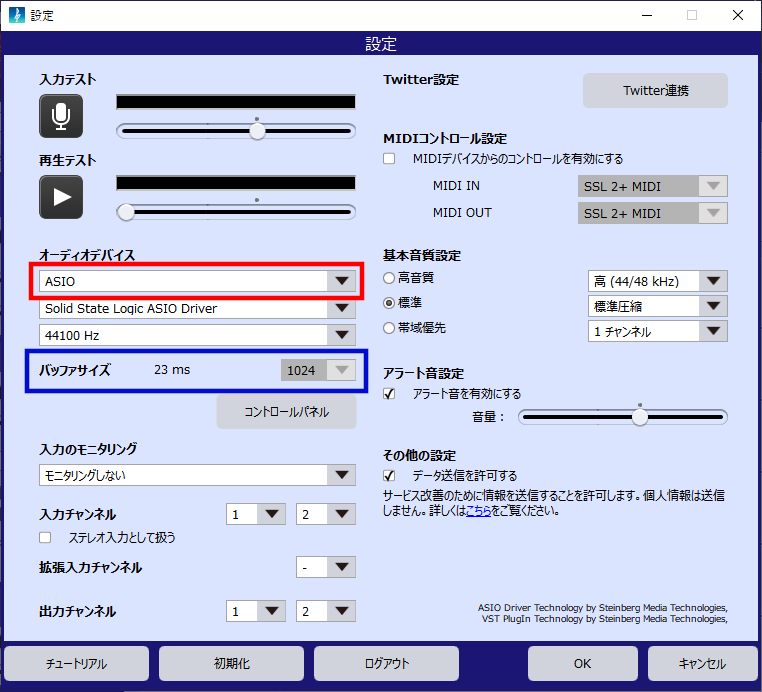The height and width of the screenshot is (692, 762).
Task: Click the playback test level meter bar
Action: pos(236,183)
